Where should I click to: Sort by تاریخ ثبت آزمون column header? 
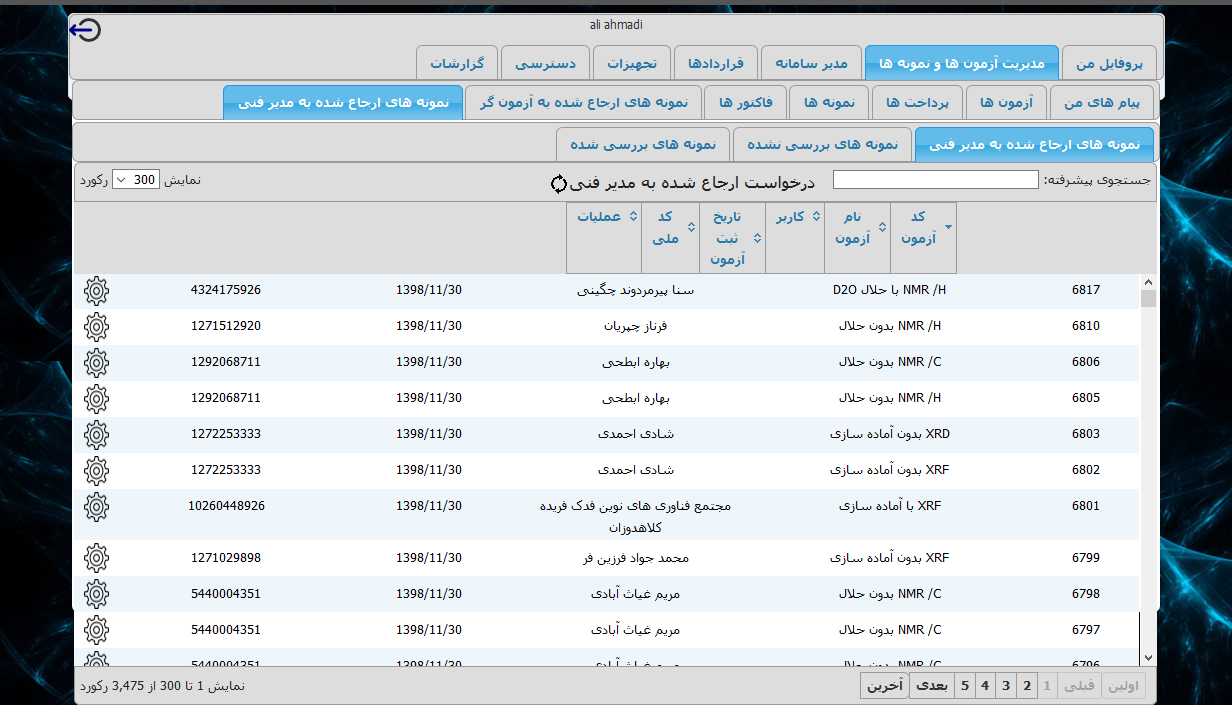tap(732, 238)
